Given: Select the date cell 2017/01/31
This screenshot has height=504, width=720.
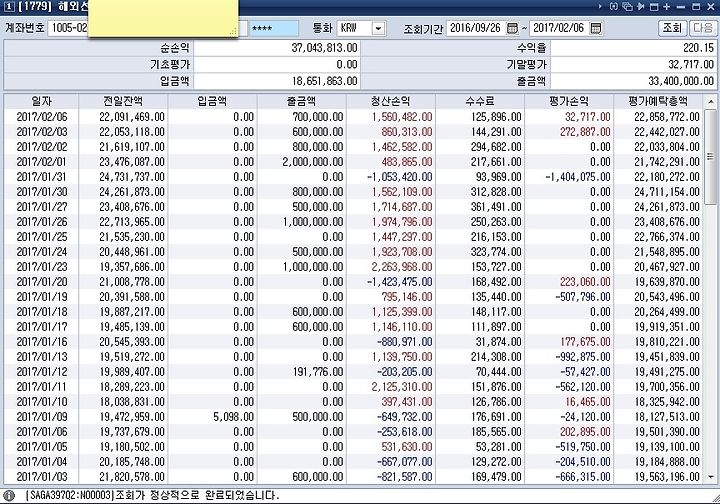Looking at the screenshot, I should [42, 177].
